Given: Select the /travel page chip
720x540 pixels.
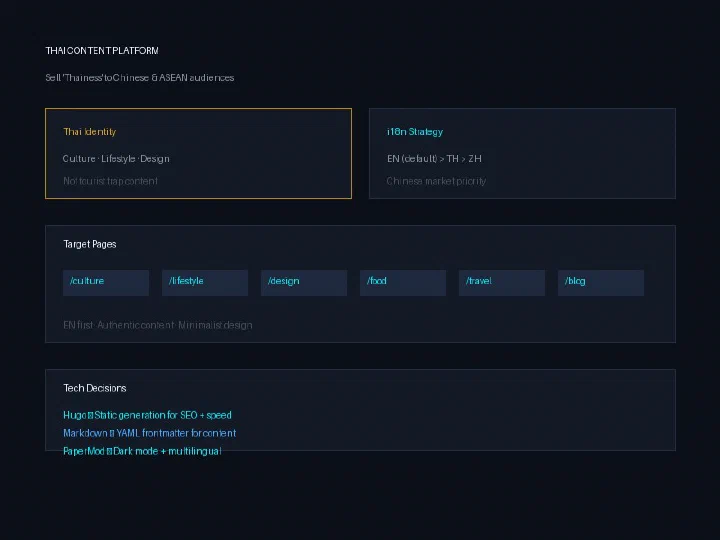Looking at the screenshot, I should 502,282.
